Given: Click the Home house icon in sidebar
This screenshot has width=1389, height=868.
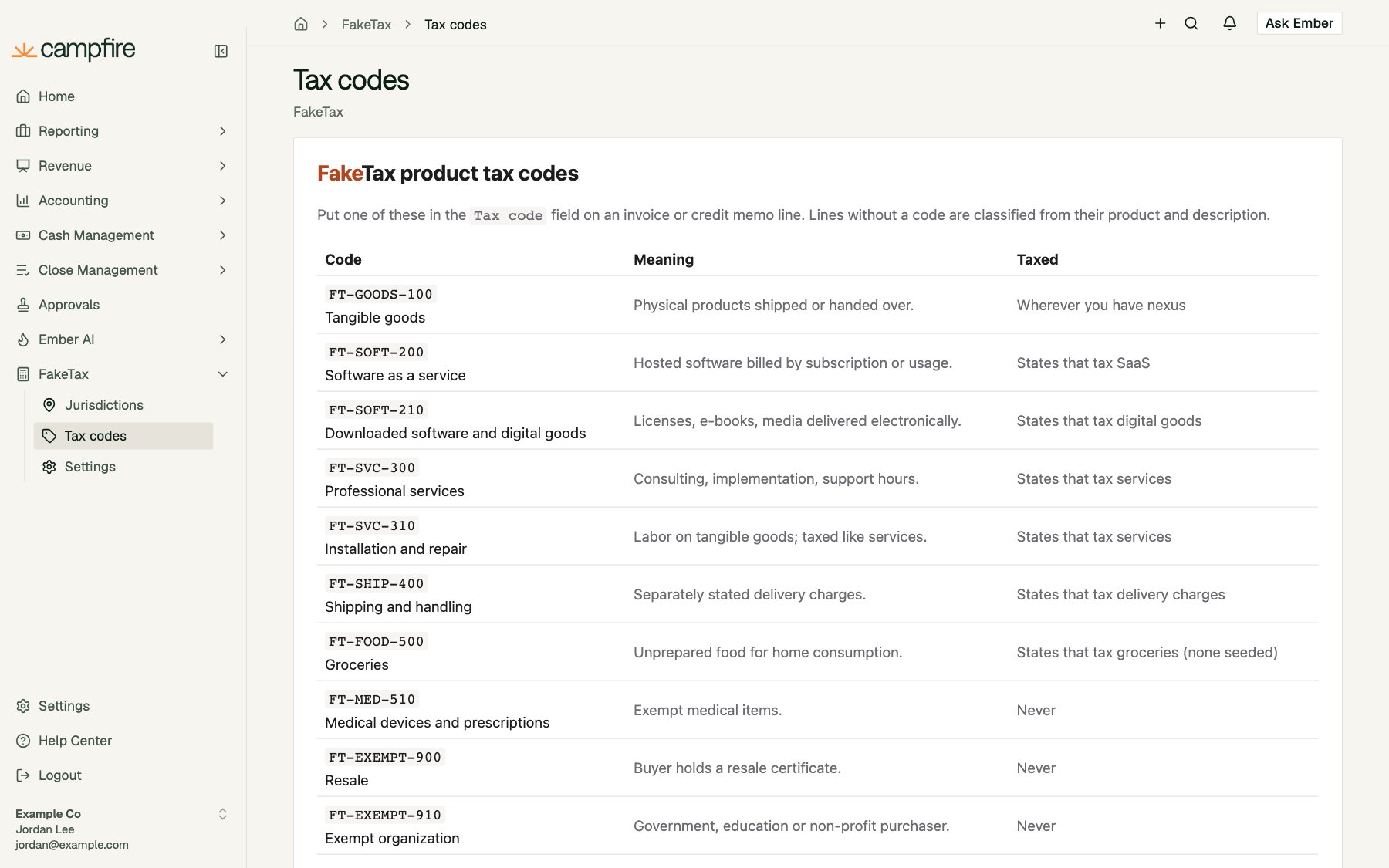Looking at the screenshot, I should [23, 96].
